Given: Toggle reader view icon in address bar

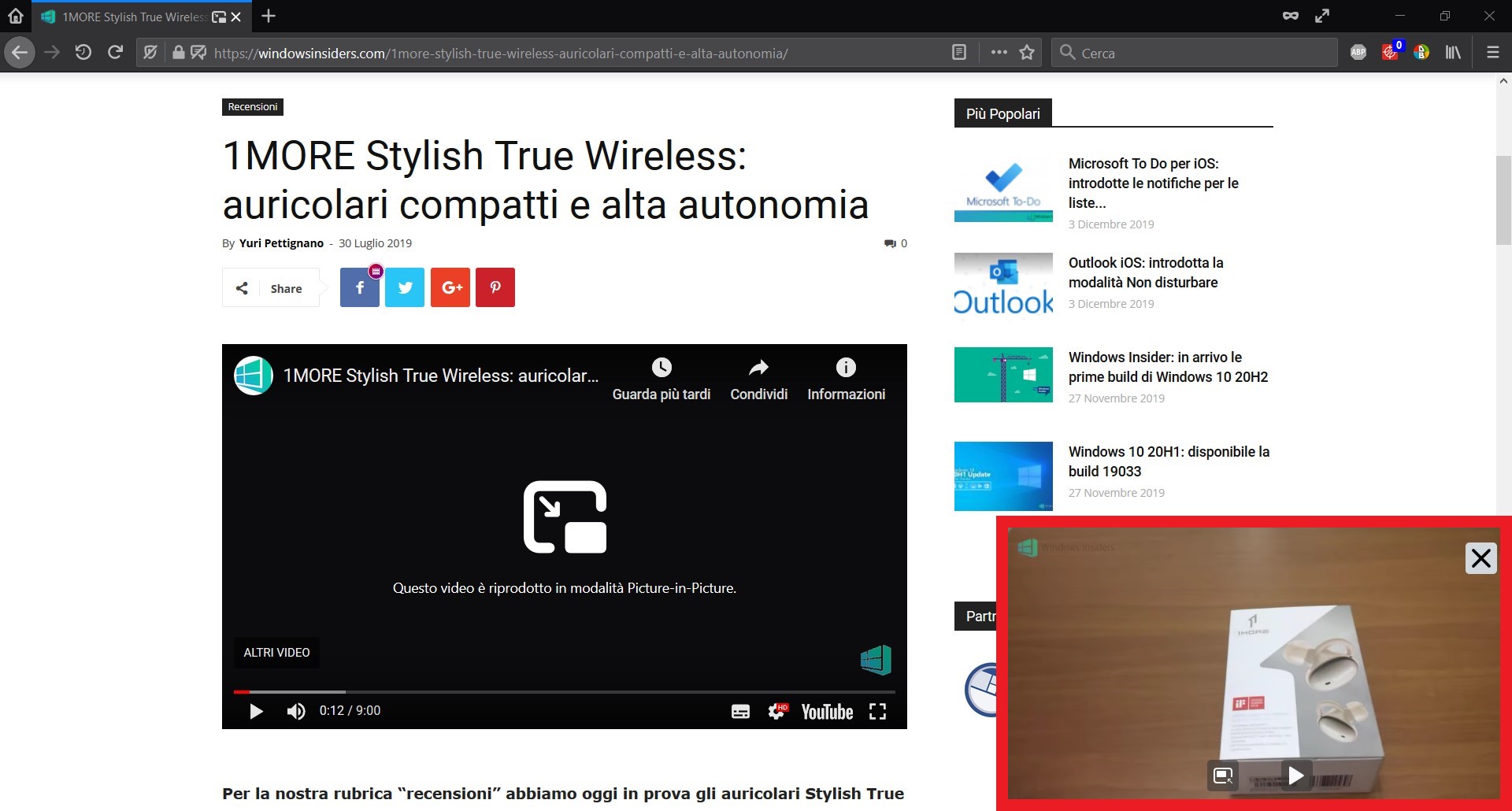Looking at the screenshot, I should [x=959, y=53].
